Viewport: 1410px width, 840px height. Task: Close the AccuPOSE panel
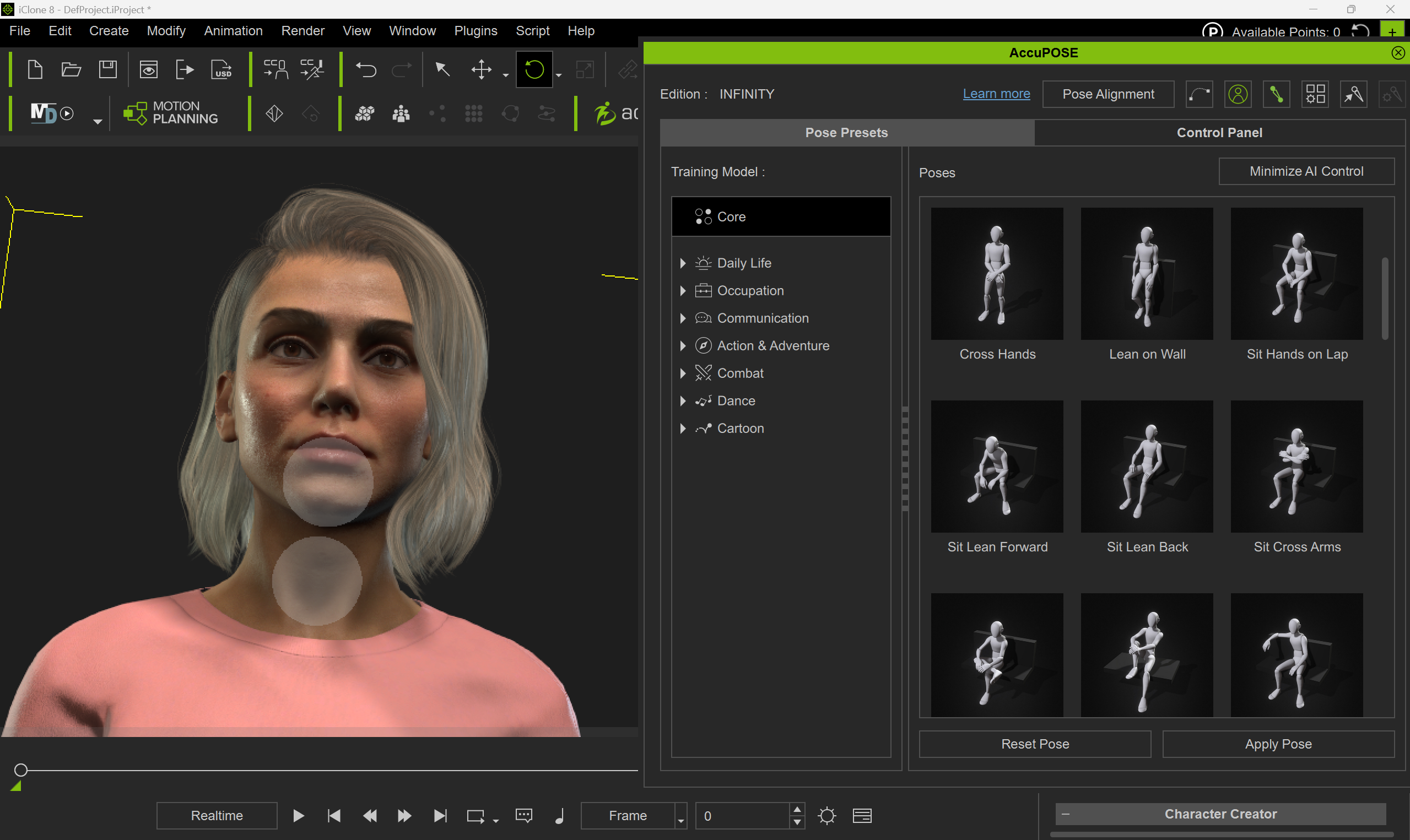(x=1398, y=53)
